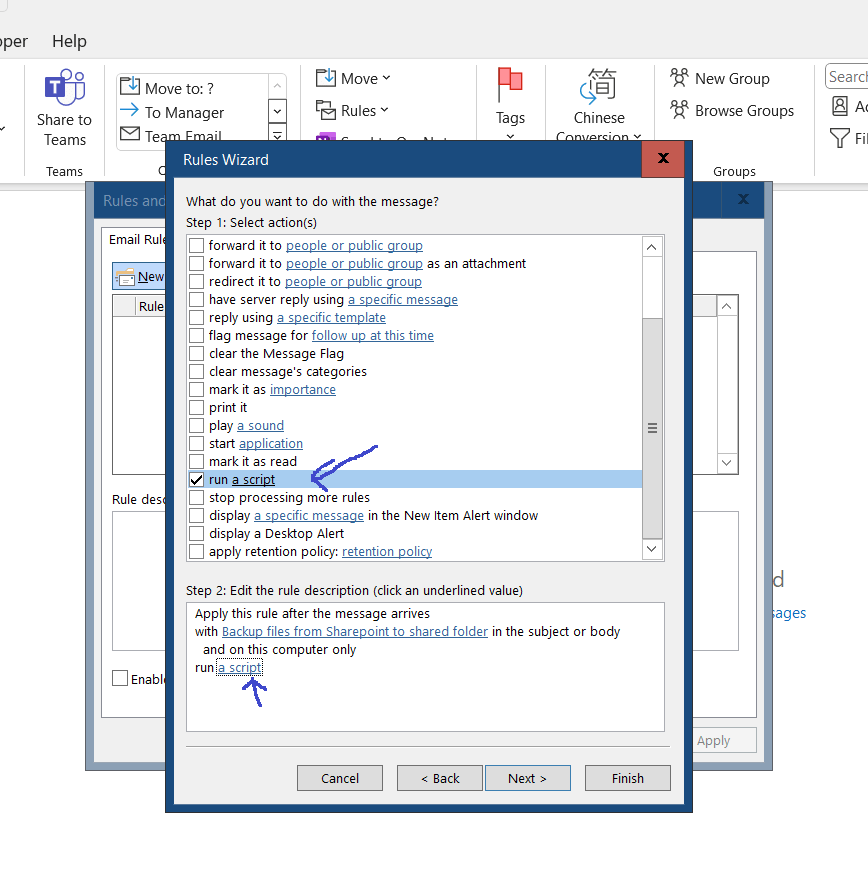This screenshot has height=883, width=868.
Task: Expand the Move dropdown in ribbon
Action: 353,78
